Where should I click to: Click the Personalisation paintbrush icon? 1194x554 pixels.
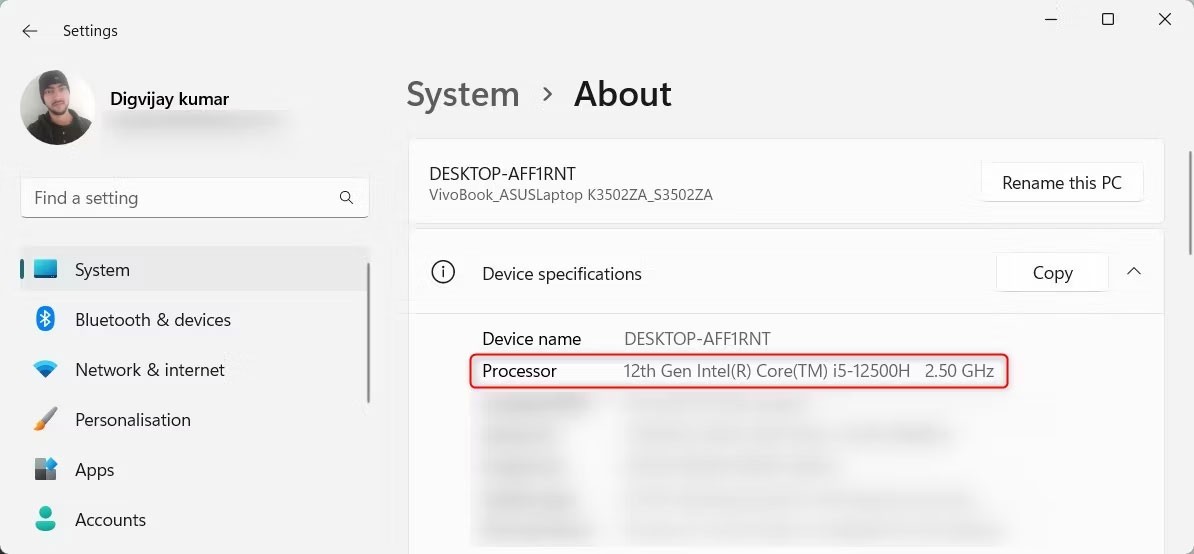(x=45, y=420)
